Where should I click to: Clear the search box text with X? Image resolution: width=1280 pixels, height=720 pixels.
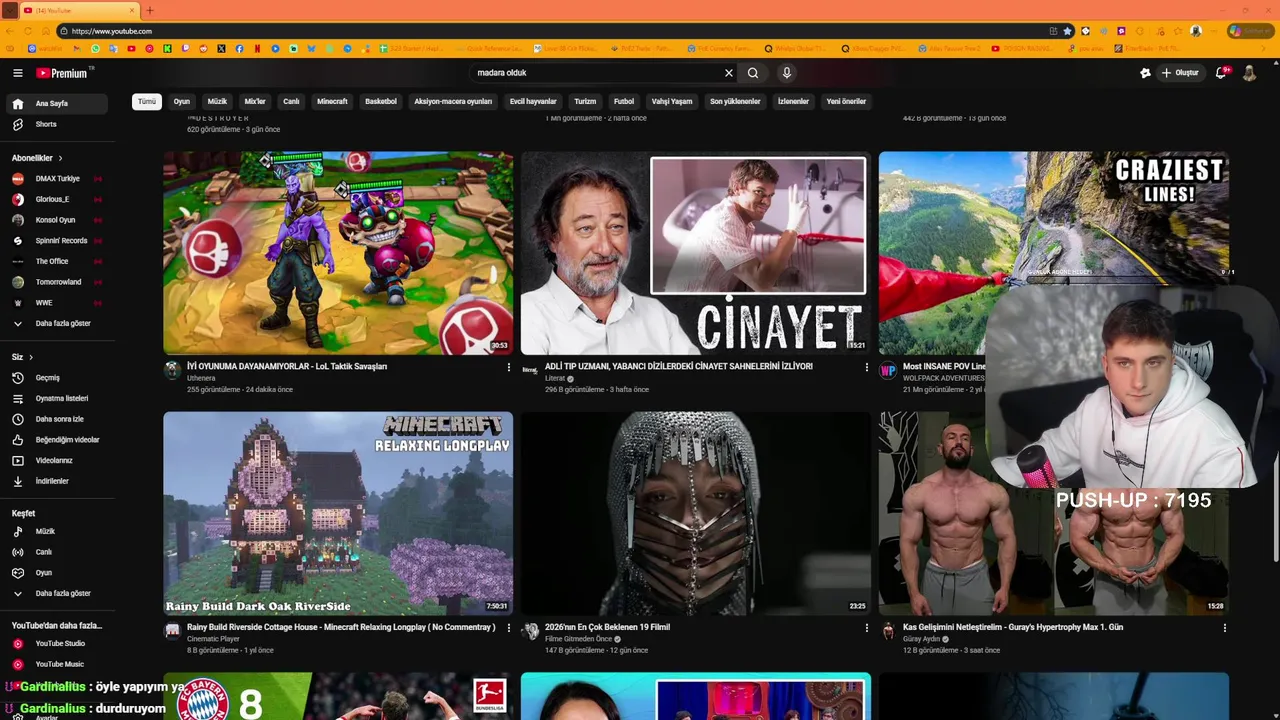tap(729, 73)
